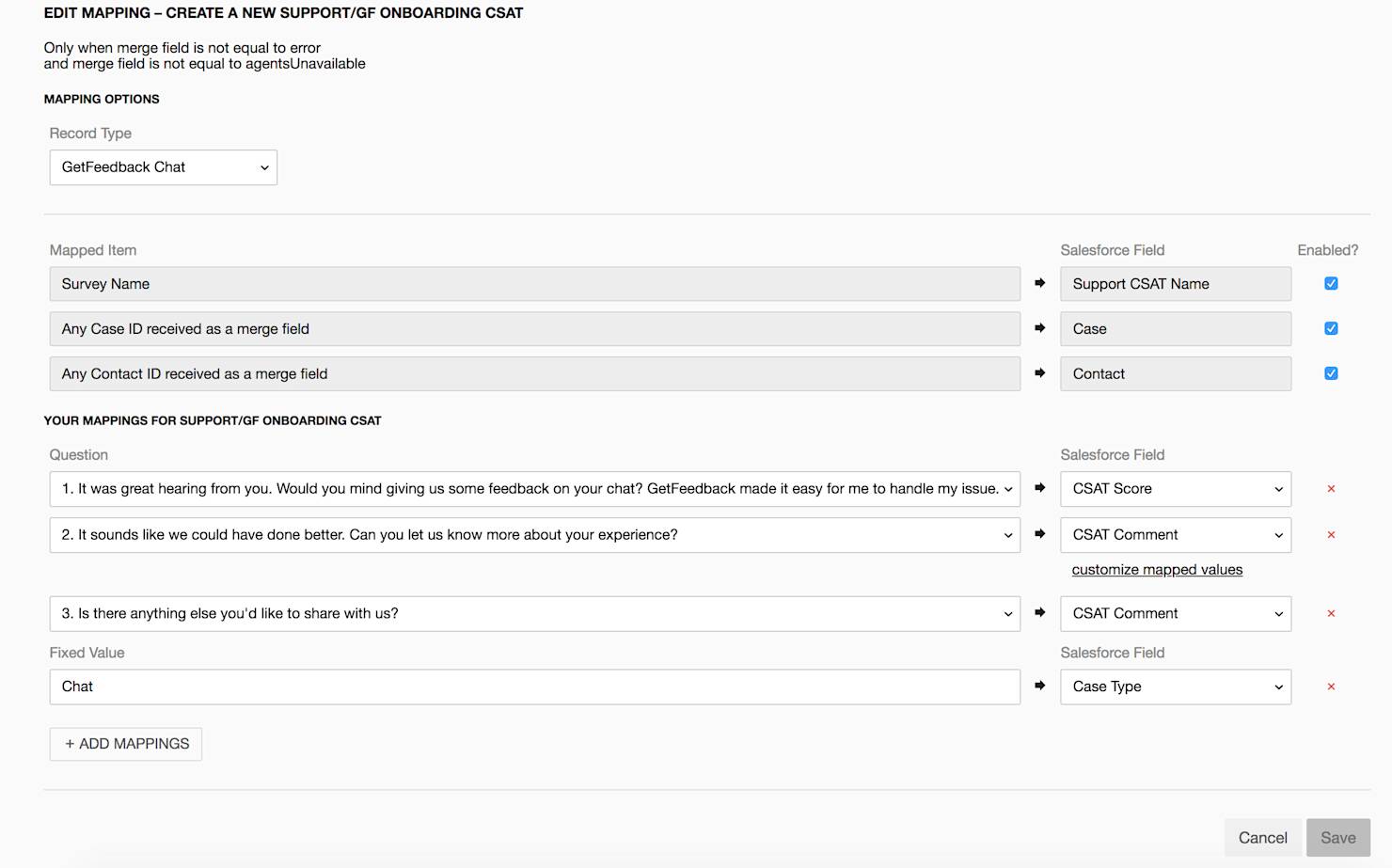Click the Case Salesforce field box
Image resolution: width=1392 pixels, height=868 pixels.
[1176, 329]
